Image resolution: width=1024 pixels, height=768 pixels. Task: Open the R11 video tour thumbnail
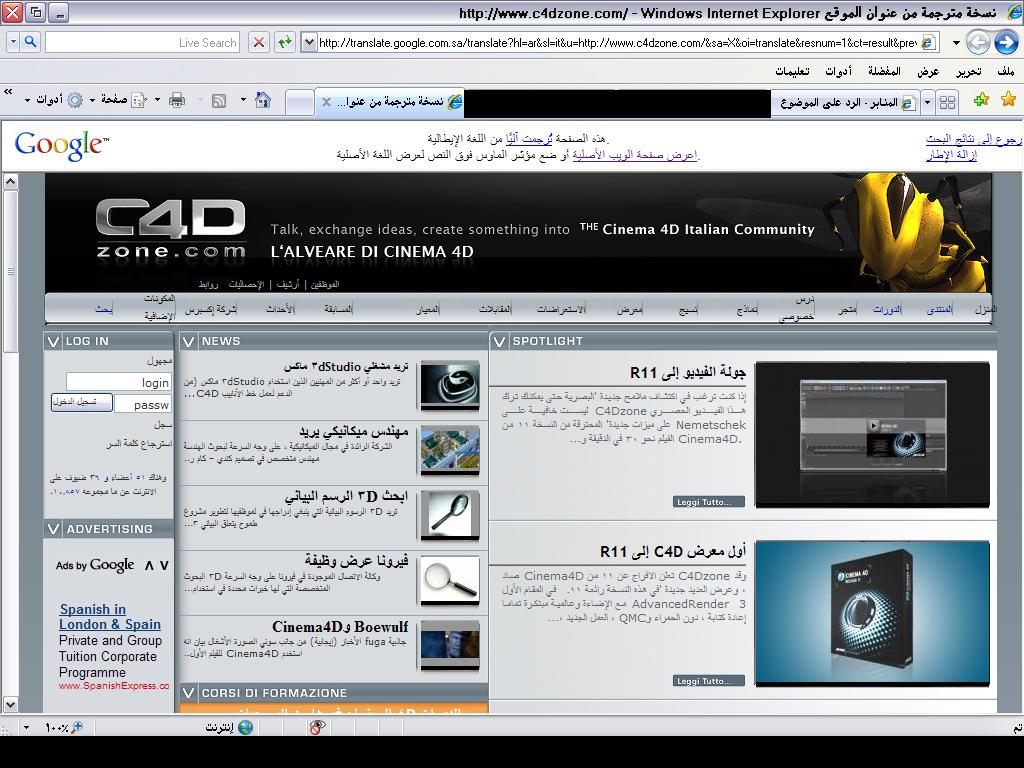click(x=872, y=435)
